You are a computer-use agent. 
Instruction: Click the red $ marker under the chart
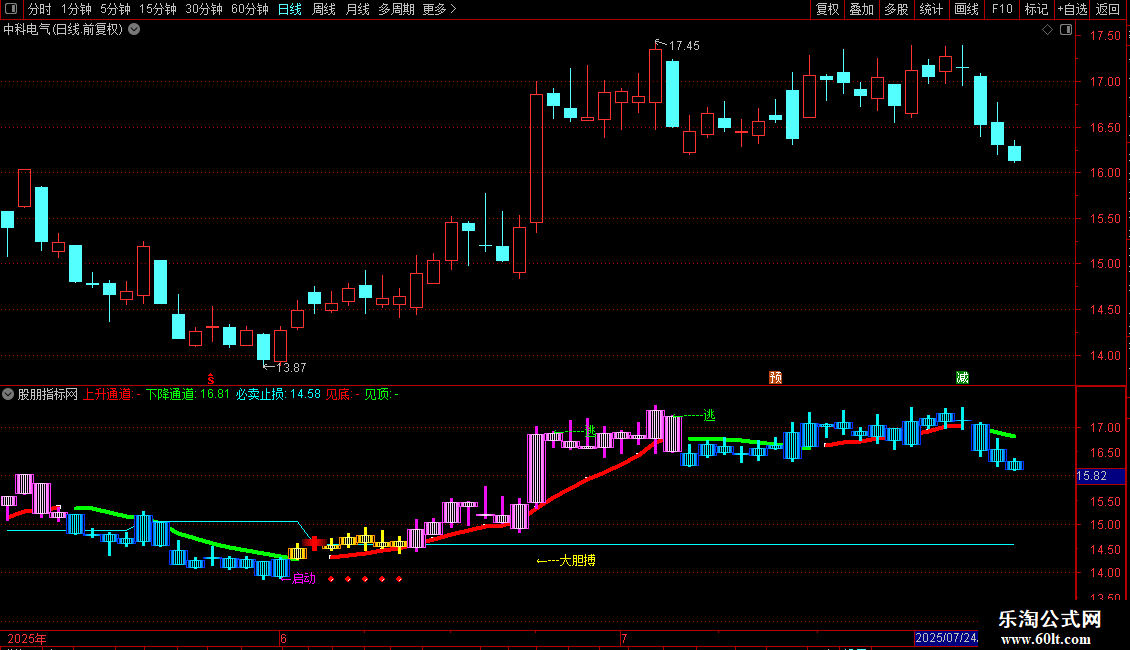(210, 379)
